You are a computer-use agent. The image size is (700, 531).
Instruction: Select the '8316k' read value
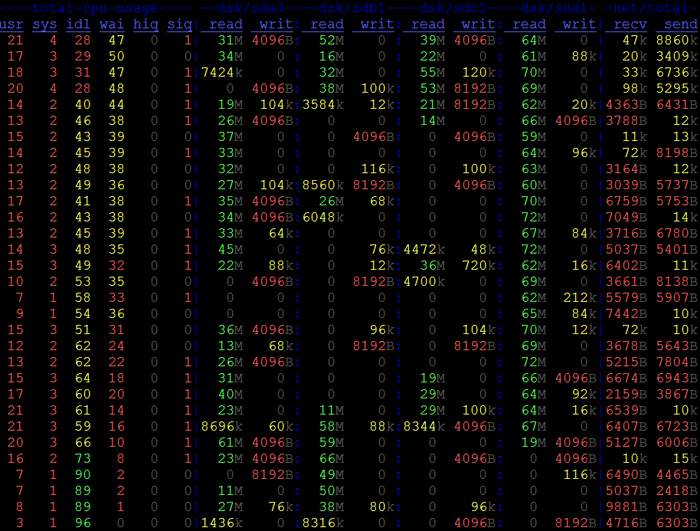323,523
